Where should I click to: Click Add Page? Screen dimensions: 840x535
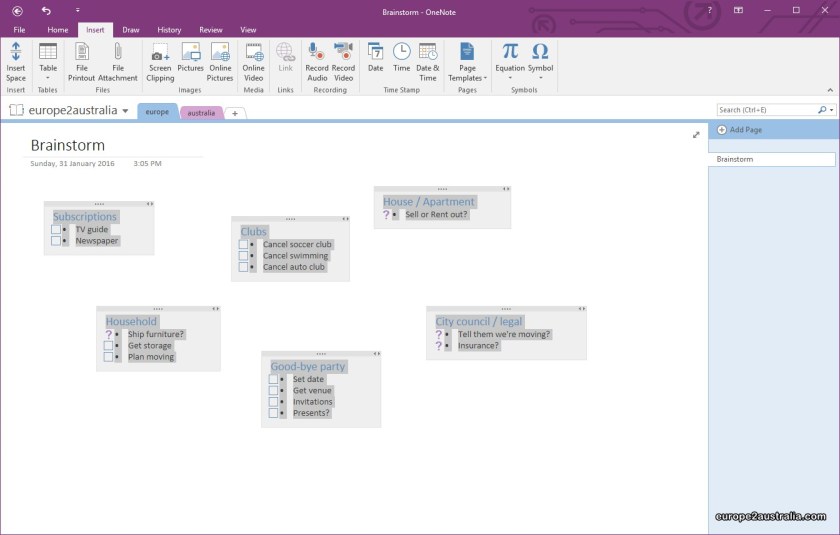(x=740, y=130)
